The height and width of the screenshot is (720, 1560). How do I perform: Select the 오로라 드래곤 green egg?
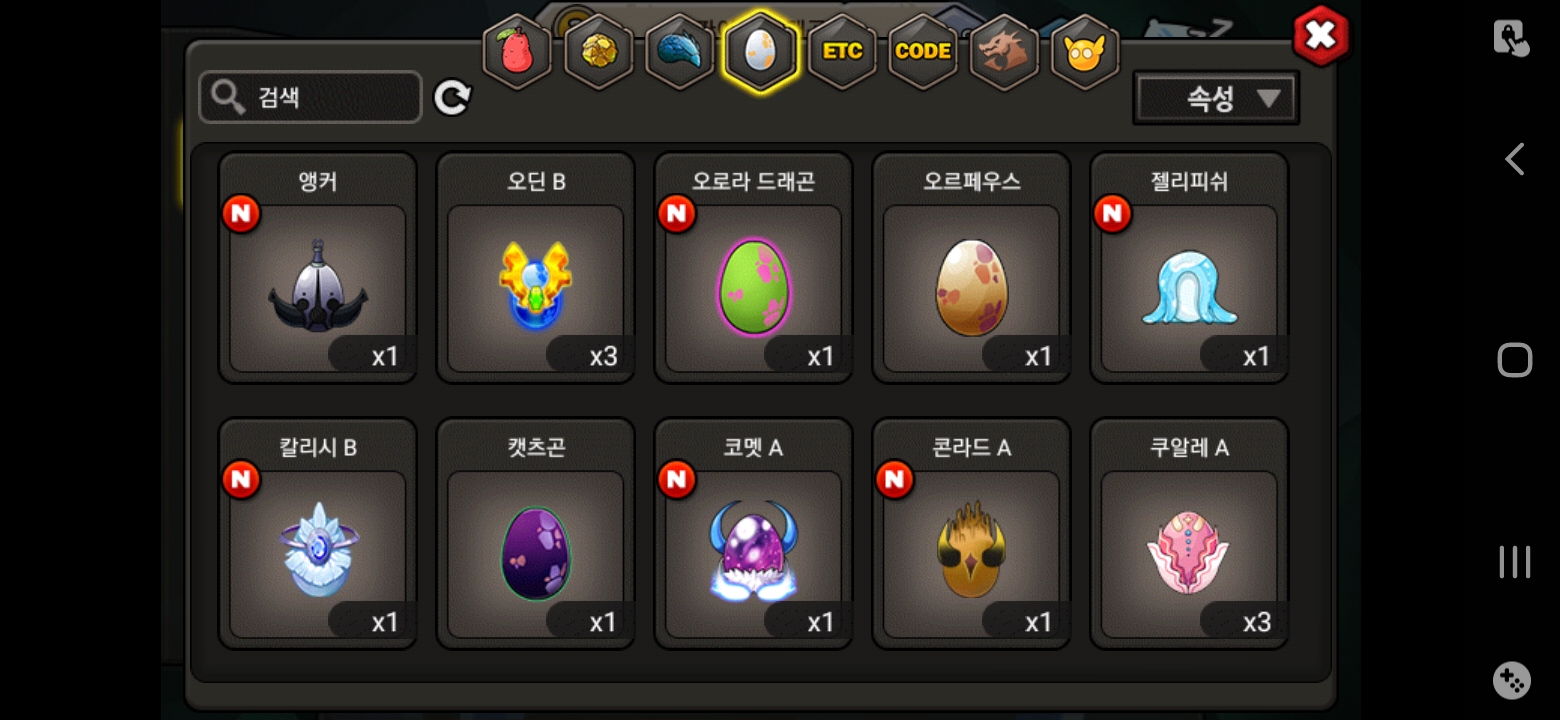754,268
